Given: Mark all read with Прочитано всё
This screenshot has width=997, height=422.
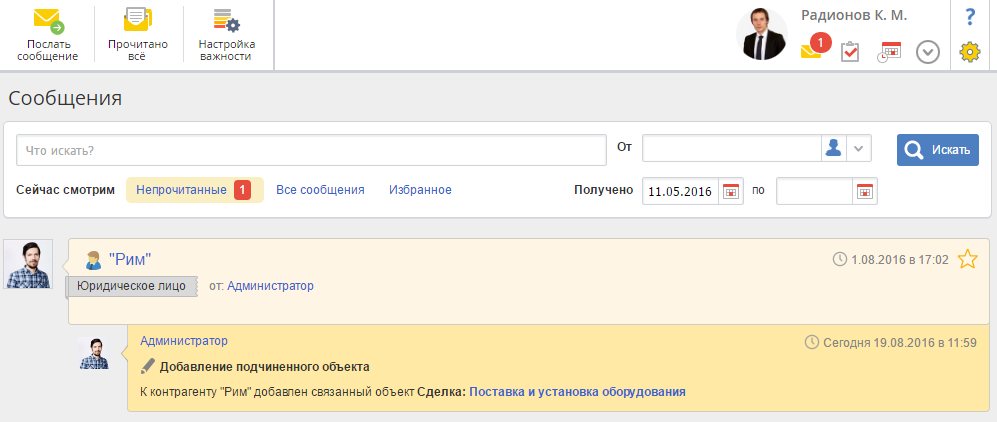Looking at the screenshot, I should click(x=137, y=36).
